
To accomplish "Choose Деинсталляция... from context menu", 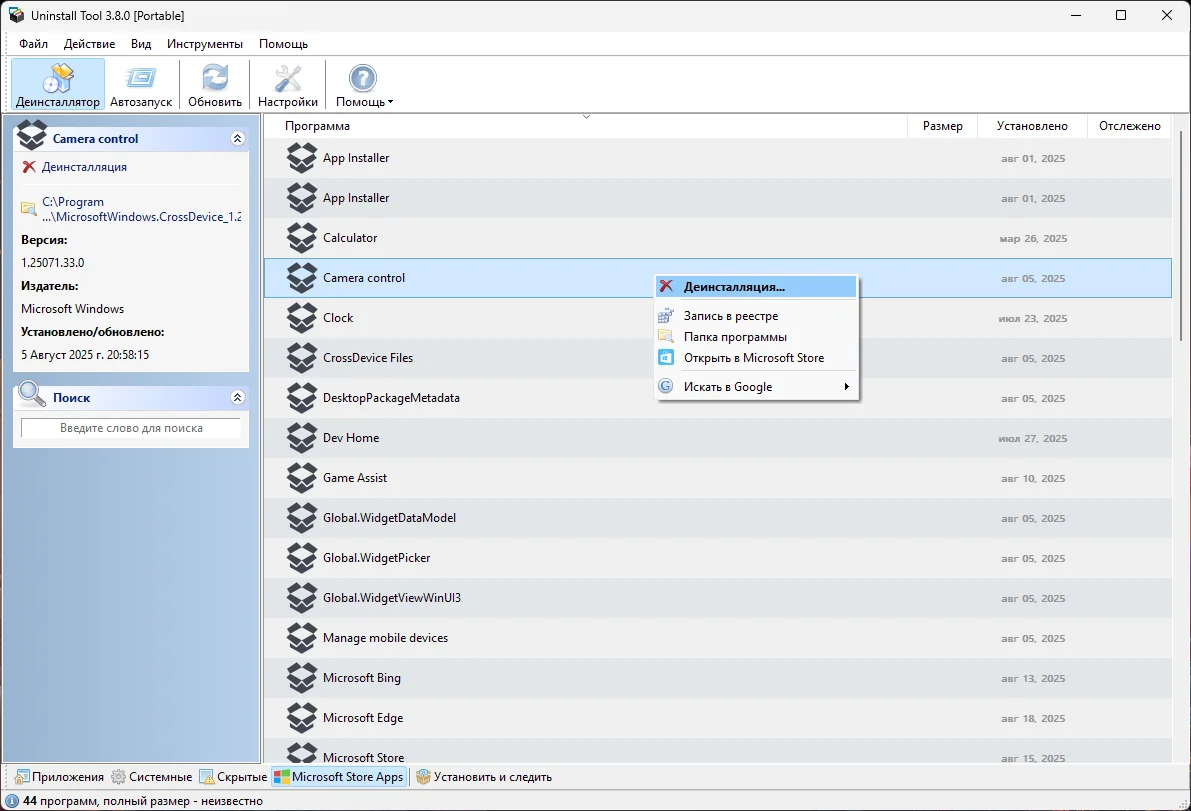I will pyautogui.click(x=734, y=287).
